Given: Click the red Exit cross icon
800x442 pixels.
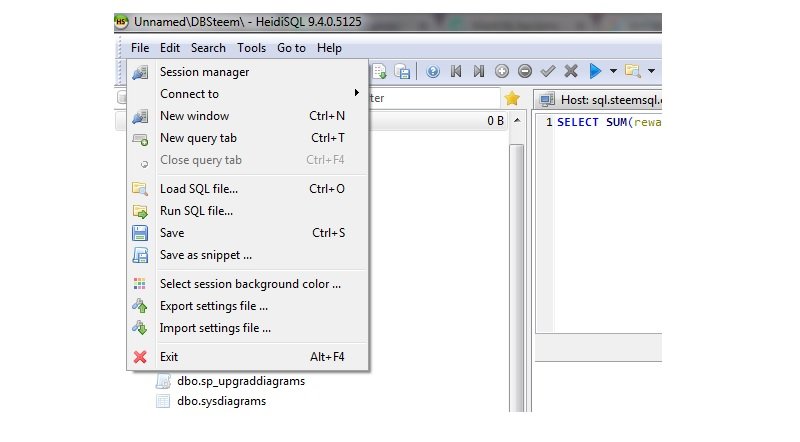Looking at the screenshot, I should (140, 357).
